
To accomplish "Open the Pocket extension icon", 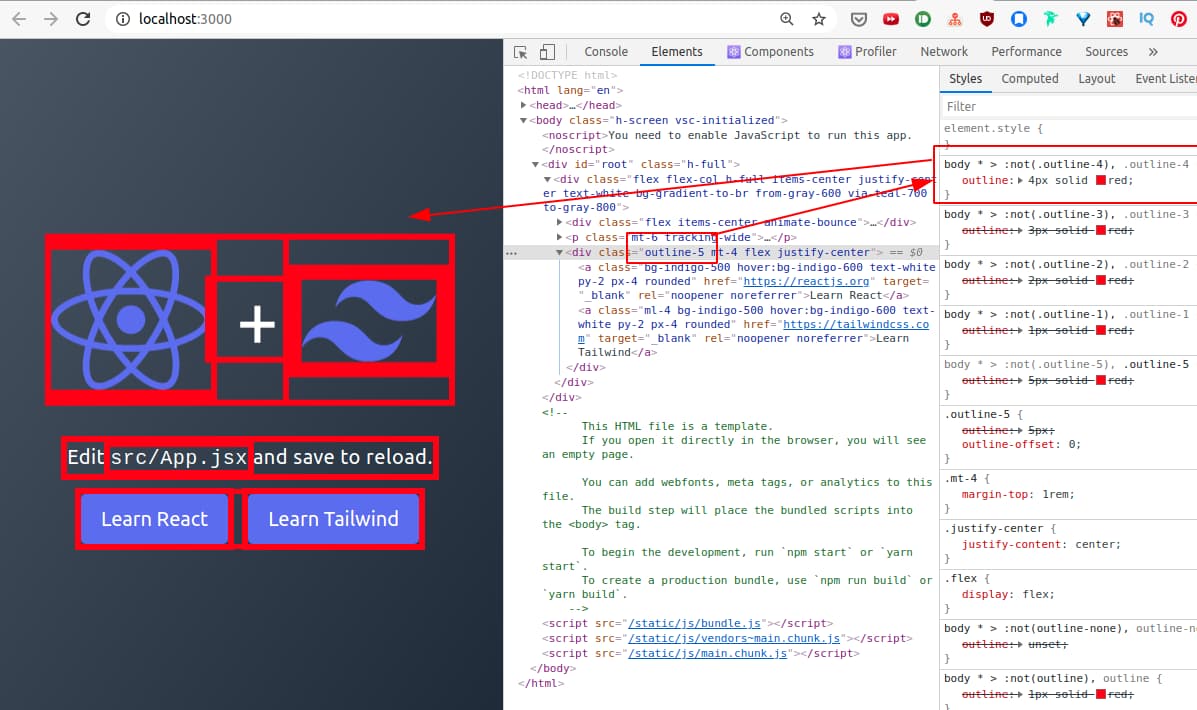I will pyautogui.click(x=858, y=19).
